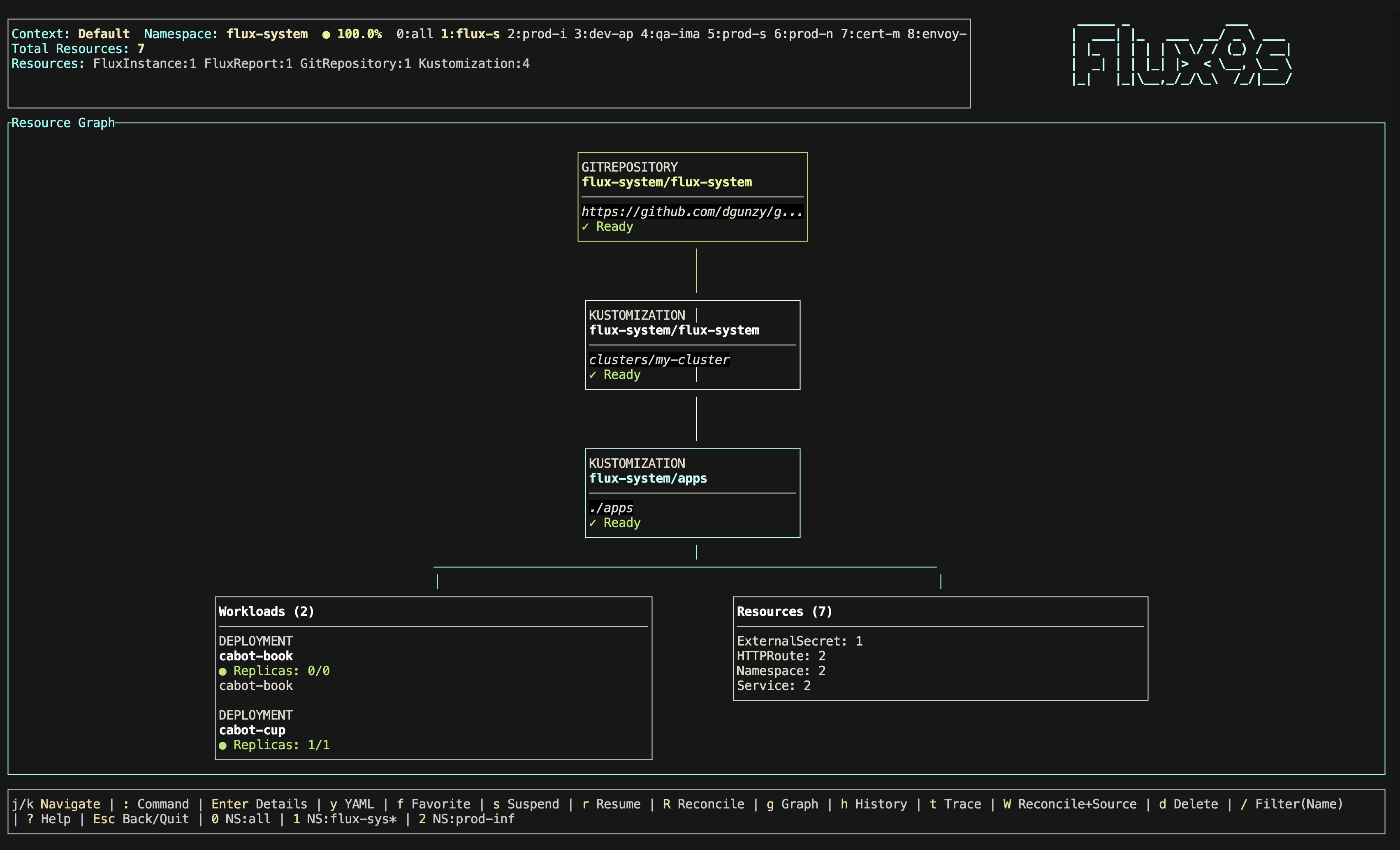Click the GitRepository Ready checkmark

coord(585,227)
